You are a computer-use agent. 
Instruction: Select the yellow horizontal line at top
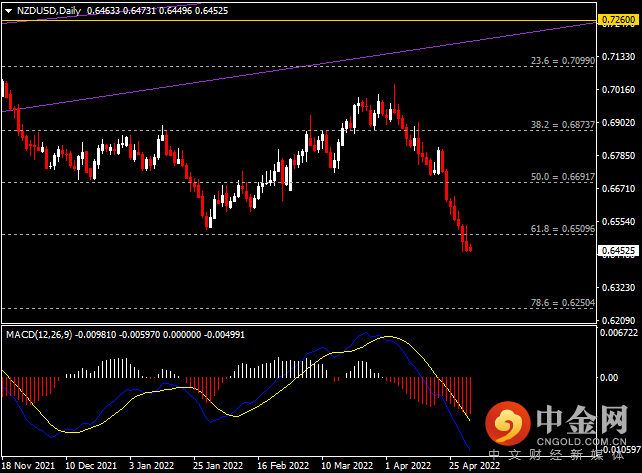299,20
